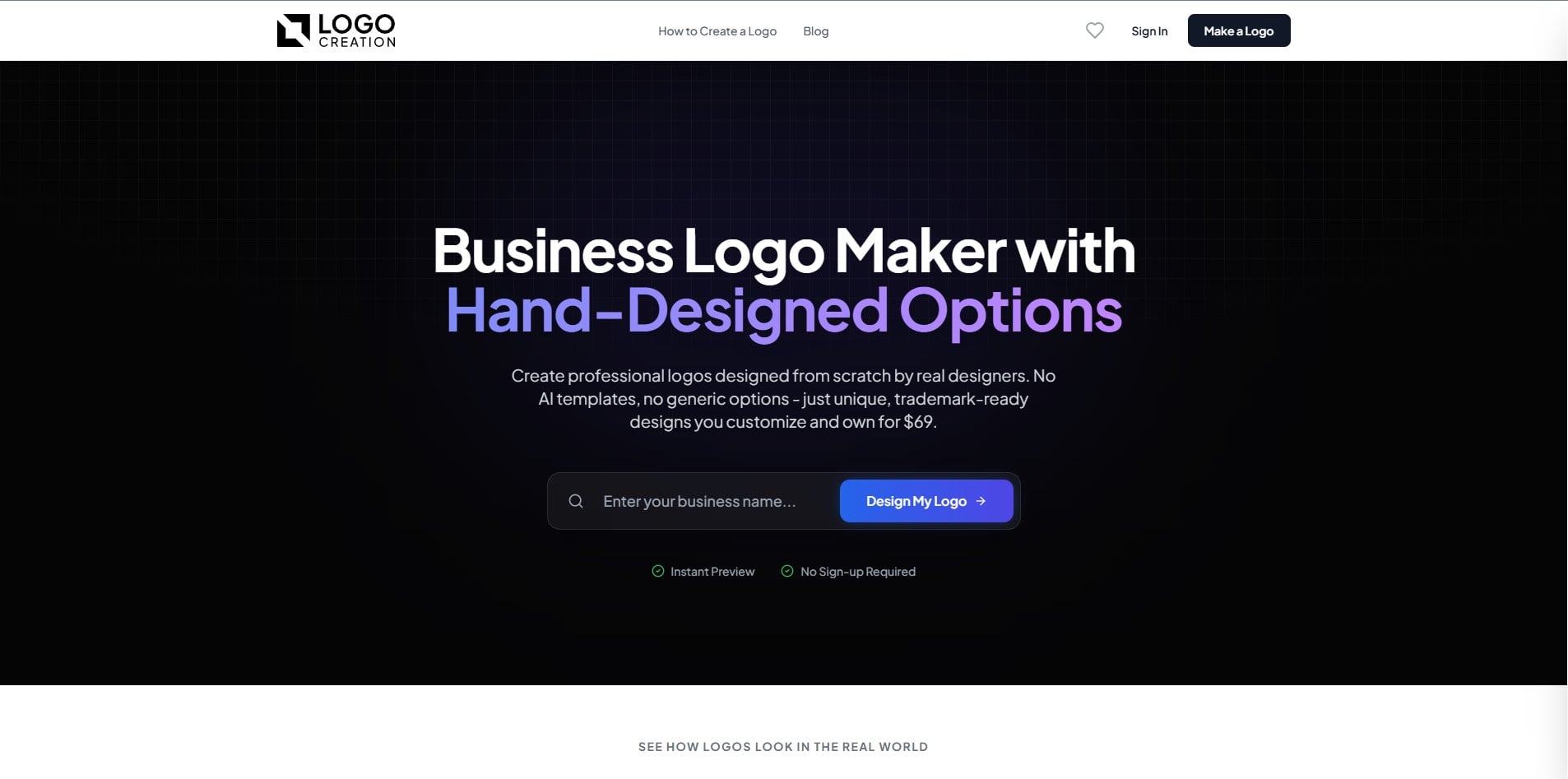This screenshot has width=1568, height=779.
Task: Open the Sign In link
Action: coord(1149,31)
